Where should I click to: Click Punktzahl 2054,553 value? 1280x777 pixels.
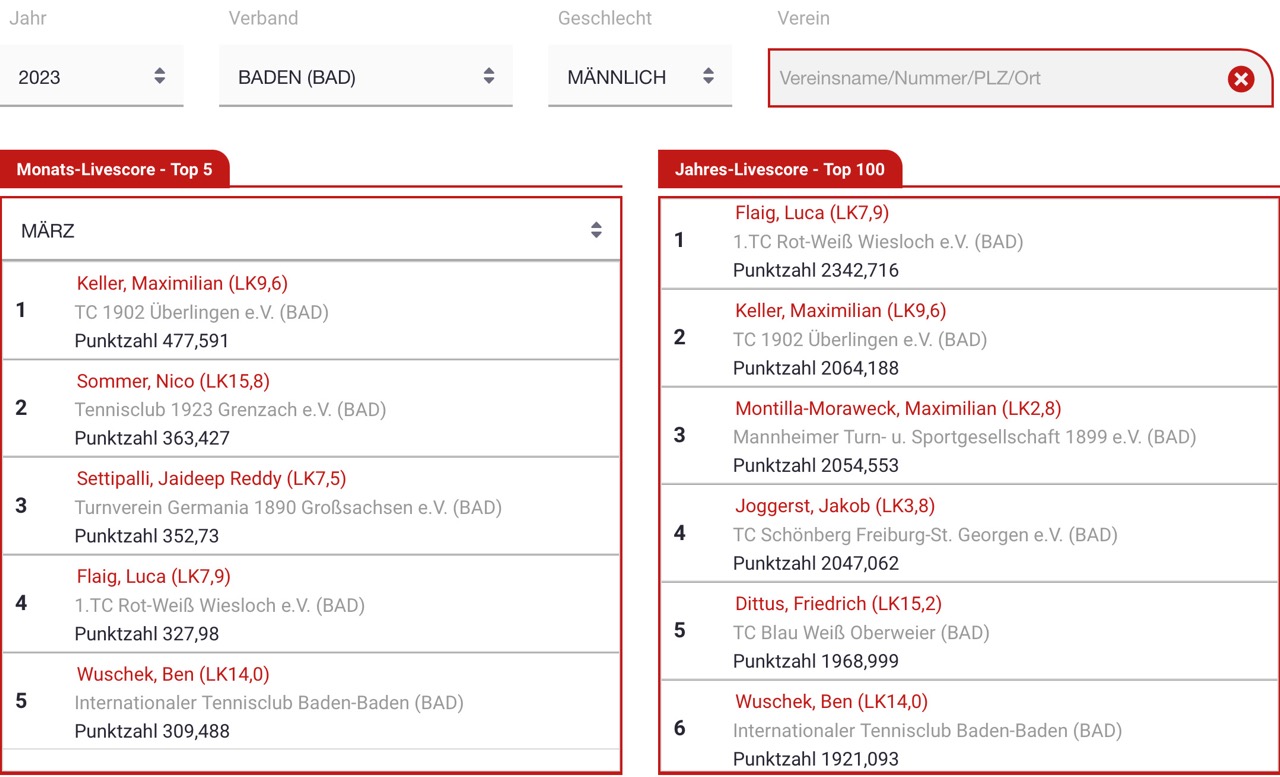(816, 465)
